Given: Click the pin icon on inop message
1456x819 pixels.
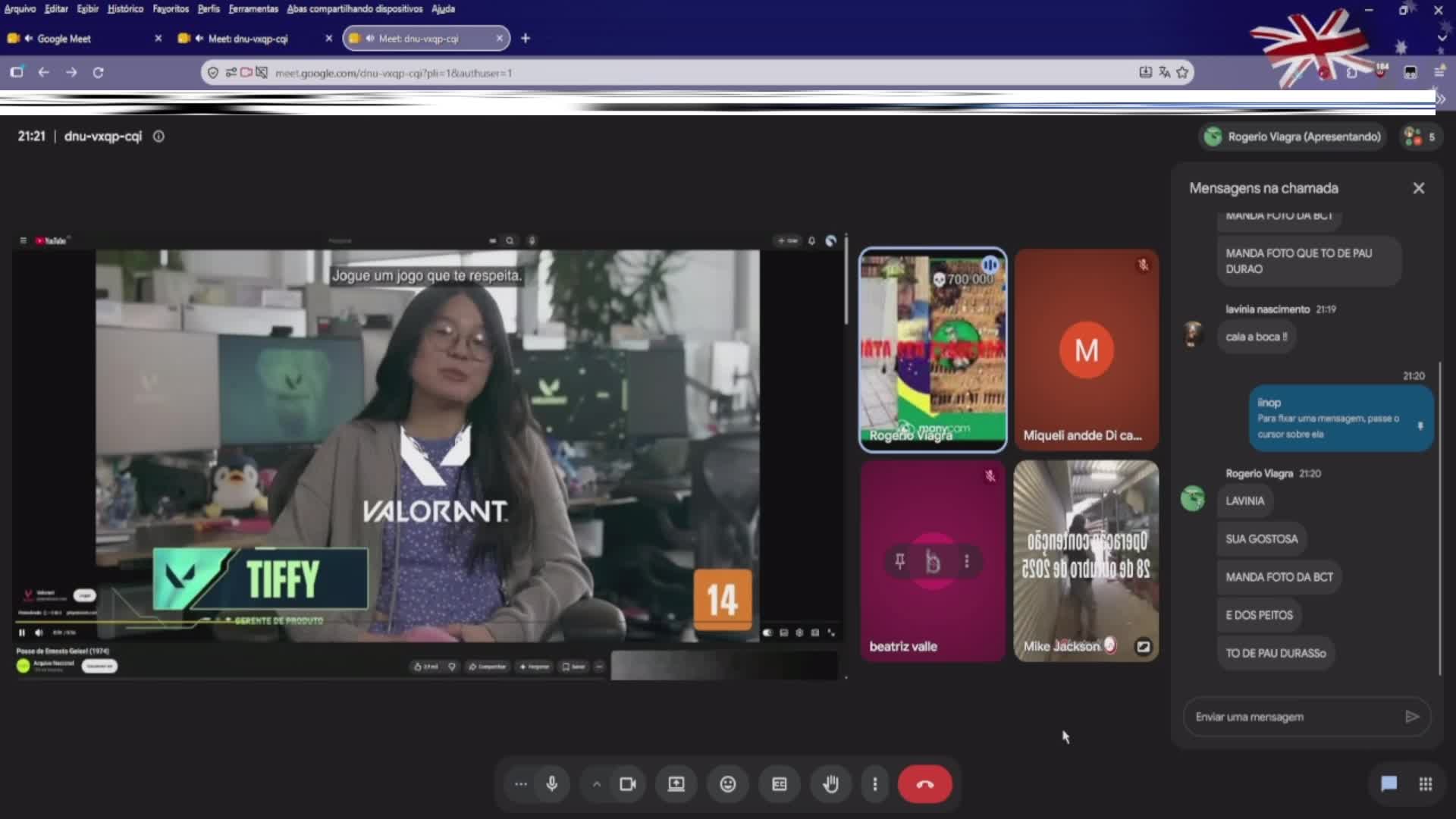Looking at the screenshot, I should pos(1420,426).
